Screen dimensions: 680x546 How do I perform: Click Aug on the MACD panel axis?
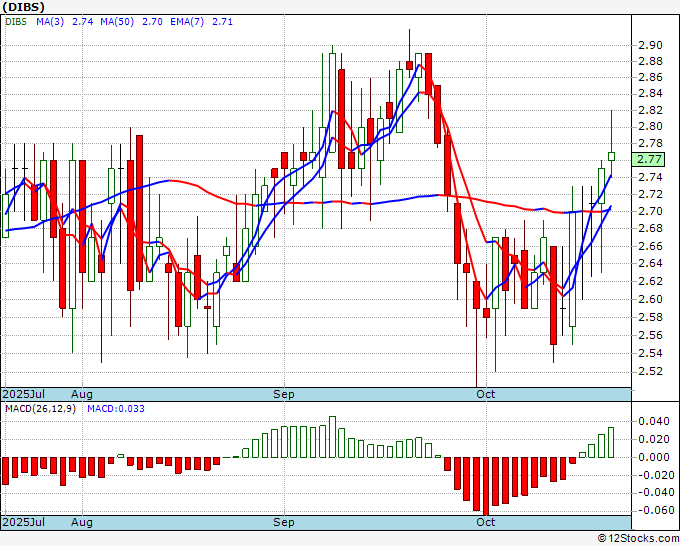point(82,522)
